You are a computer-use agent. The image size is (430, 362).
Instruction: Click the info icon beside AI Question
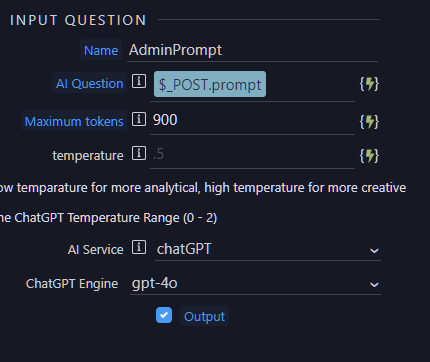click(x=139, y=81)
